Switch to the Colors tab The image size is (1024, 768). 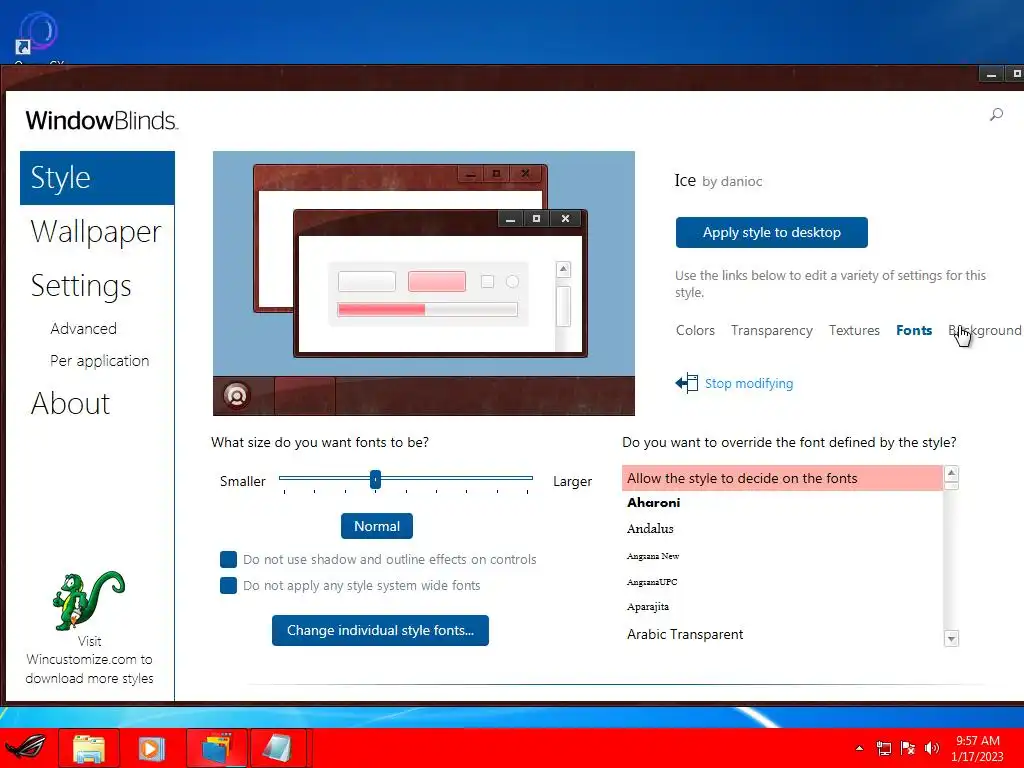tap(695, 330)
